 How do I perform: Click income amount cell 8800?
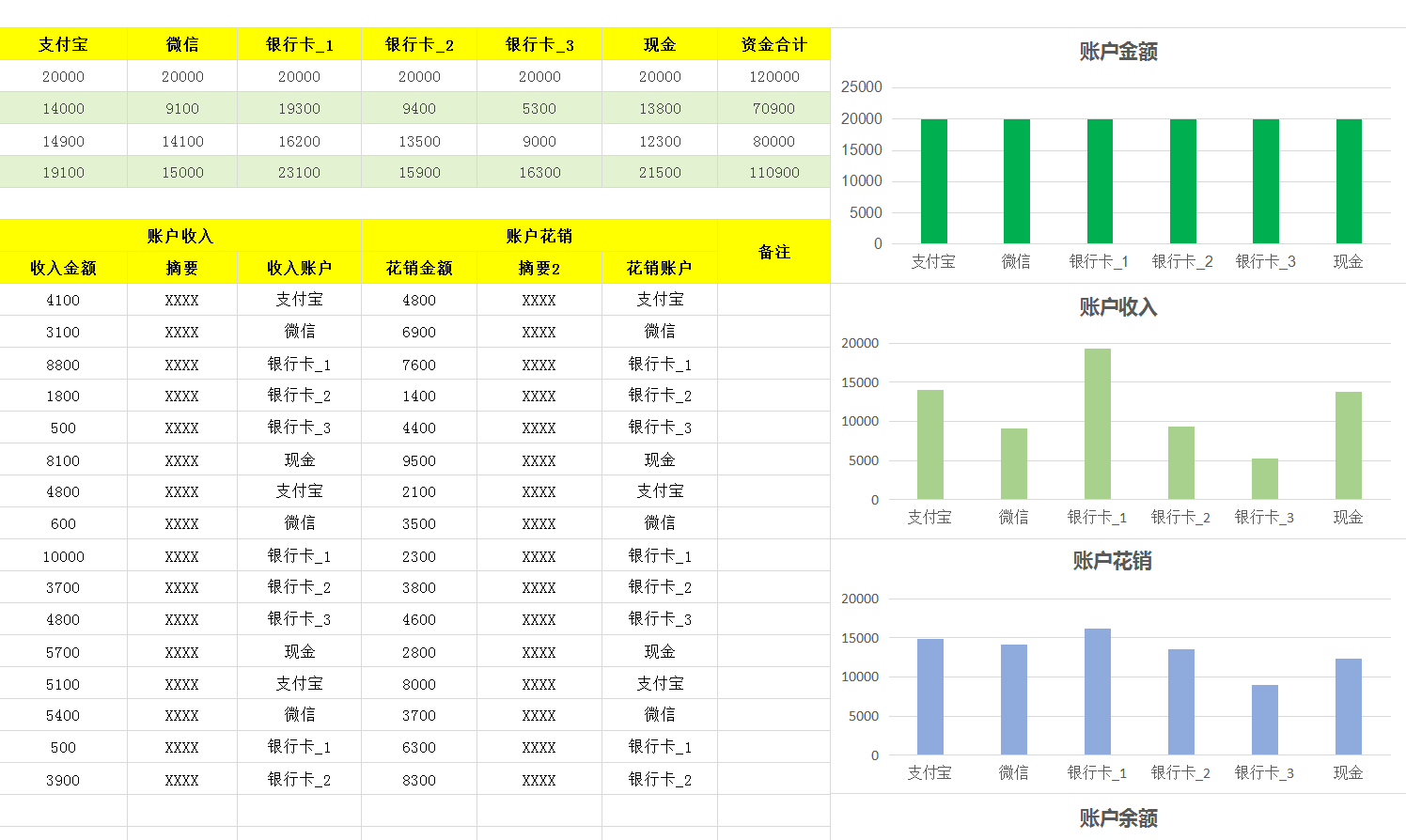pos(63,365)
